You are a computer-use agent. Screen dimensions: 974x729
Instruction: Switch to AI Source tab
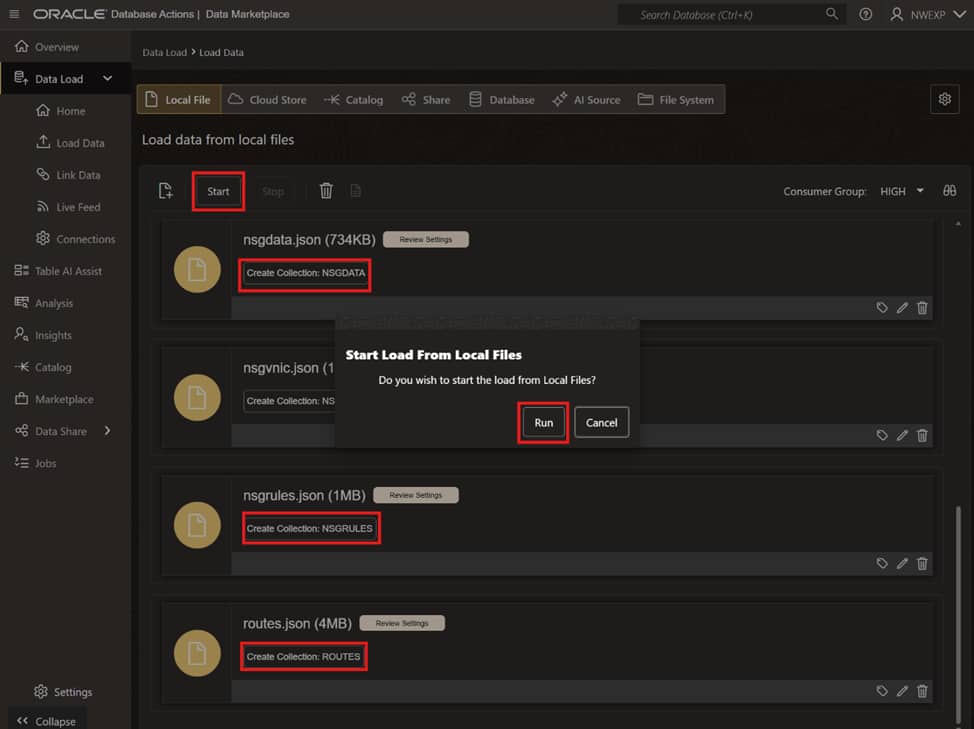coord(586,99)
